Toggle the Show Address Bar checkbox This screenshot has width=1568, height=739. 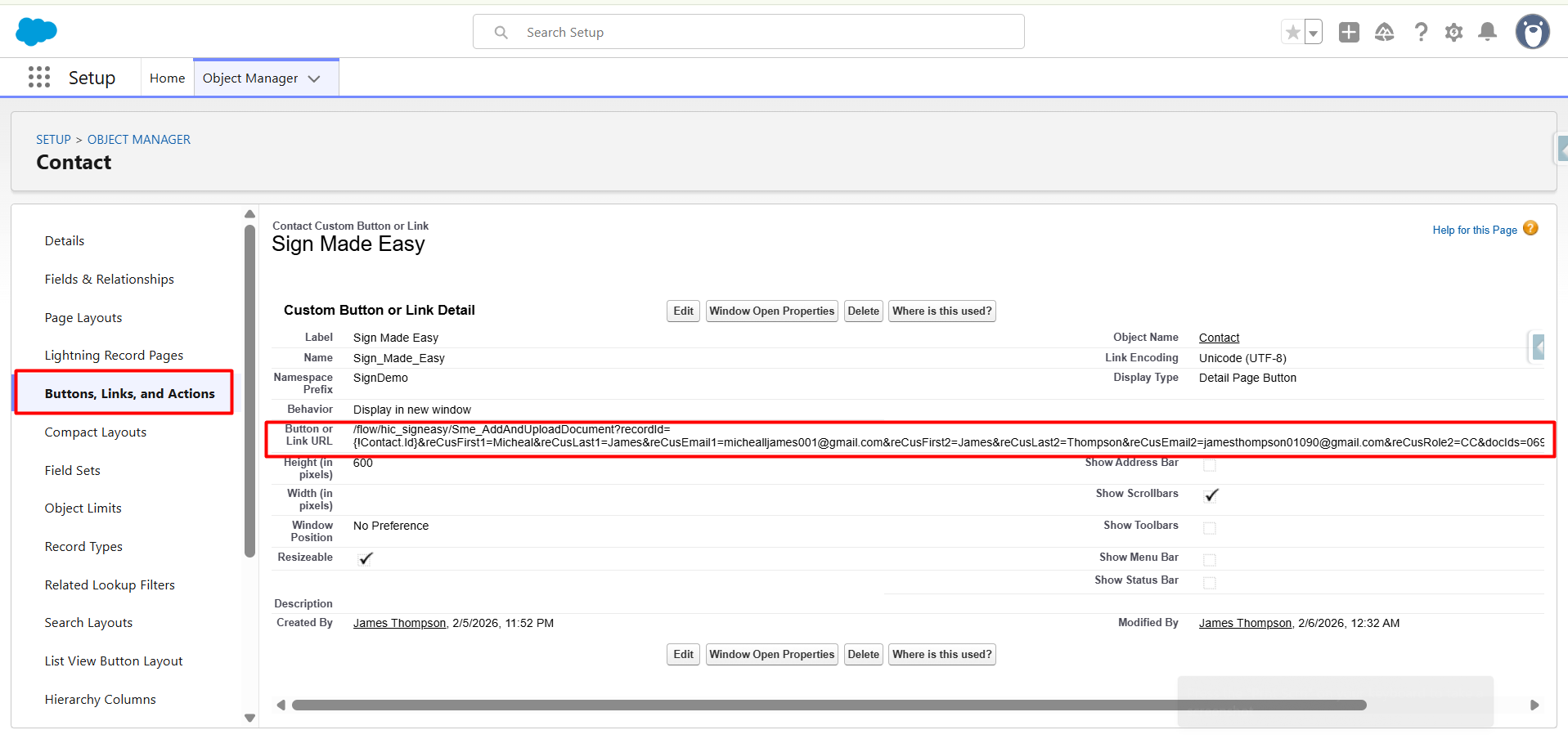(1210, 465)
